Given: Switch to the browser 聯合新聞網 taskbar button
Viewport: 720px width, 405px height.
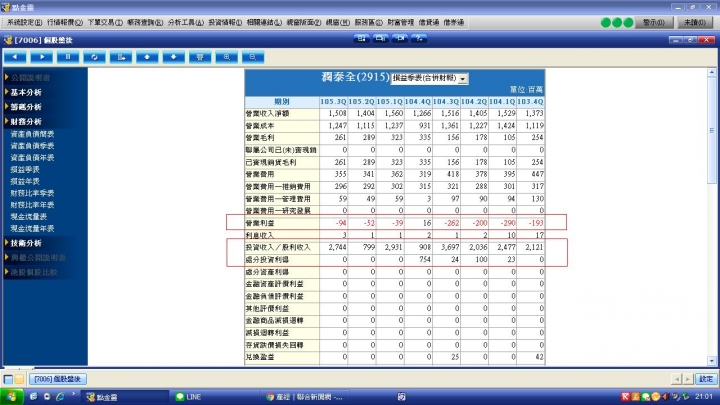Looking at the screenshot, I should [x=304, y=397].
